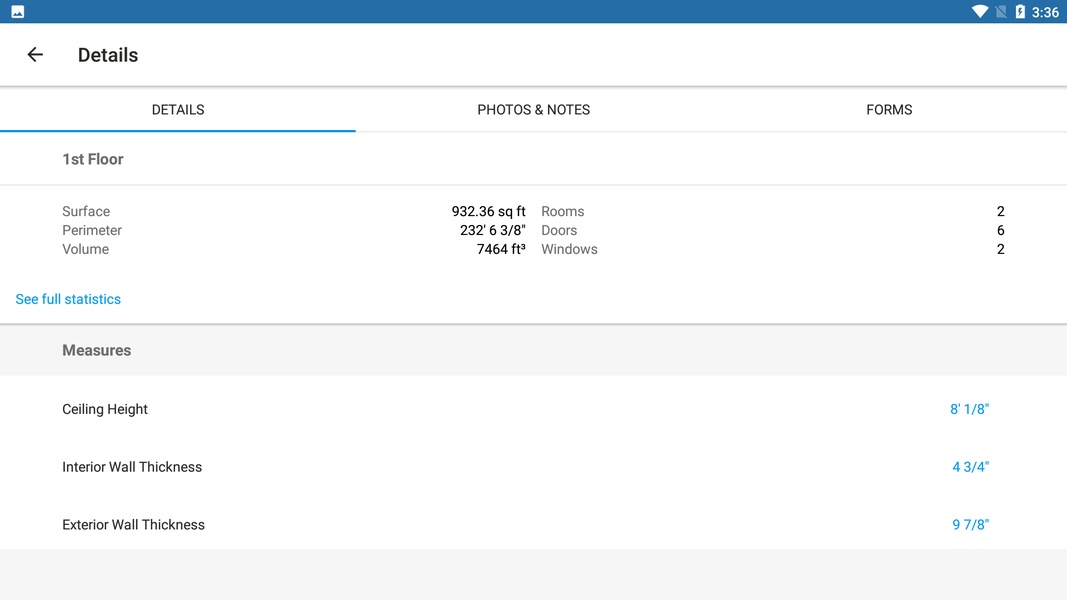The width and height of the screenshot is (1067, 600).
Task: Tap the battery charging icon
Action: point(1019,12)
